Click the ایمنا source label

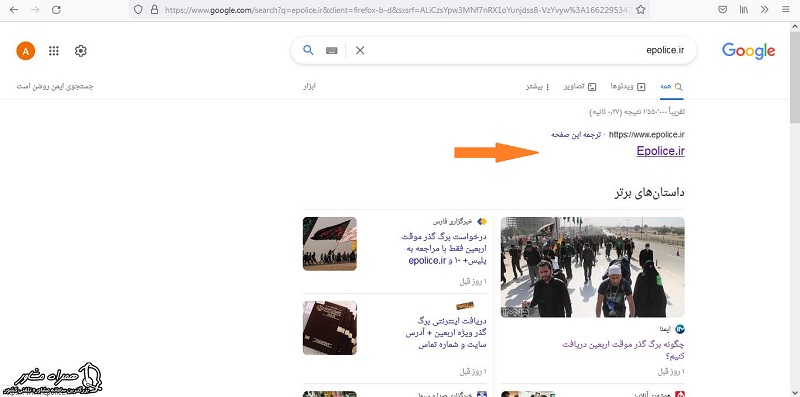click(665, 329)
